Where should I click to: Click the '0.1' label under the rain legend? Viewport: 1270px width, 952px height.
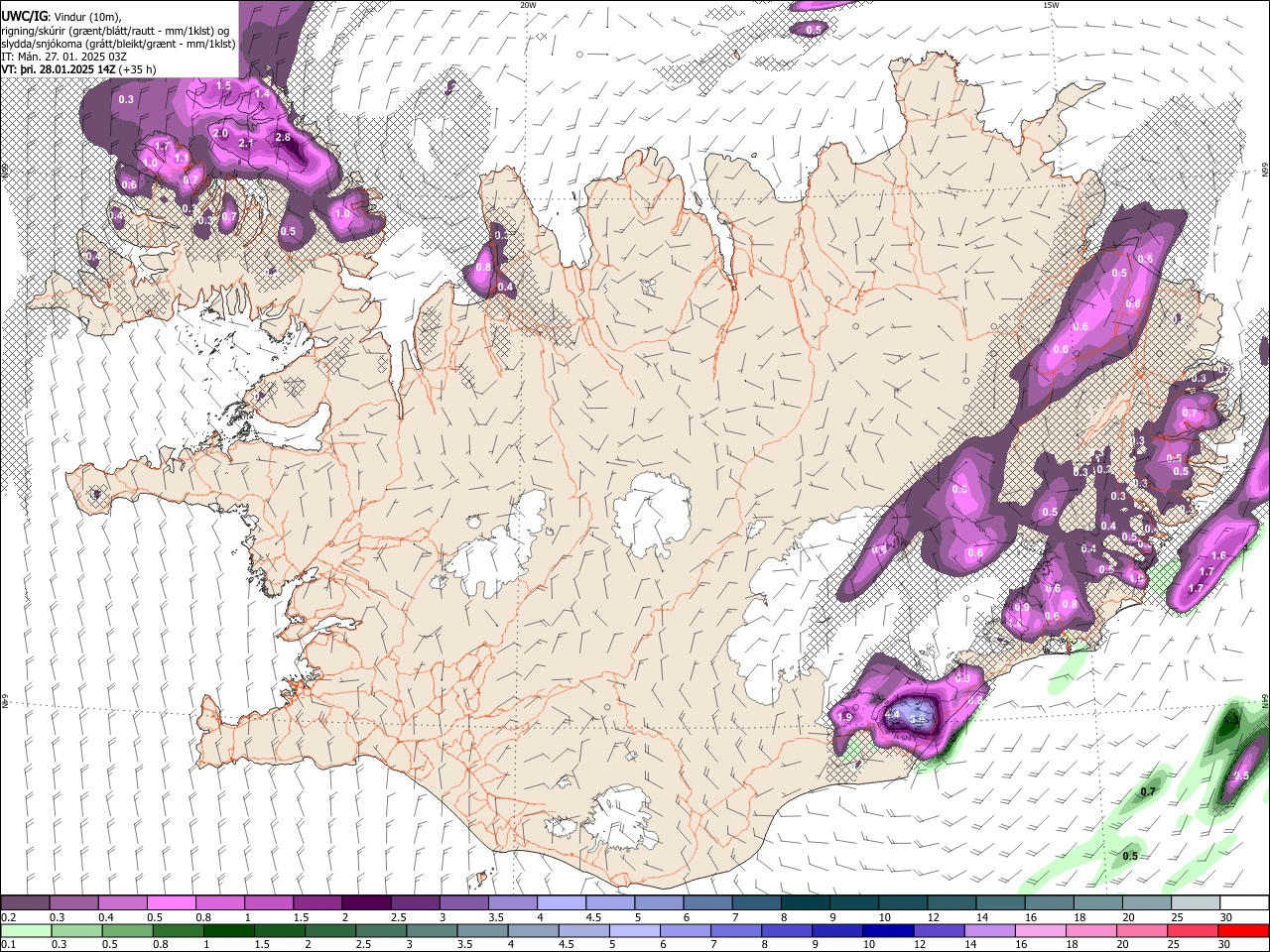pos(8,944)
